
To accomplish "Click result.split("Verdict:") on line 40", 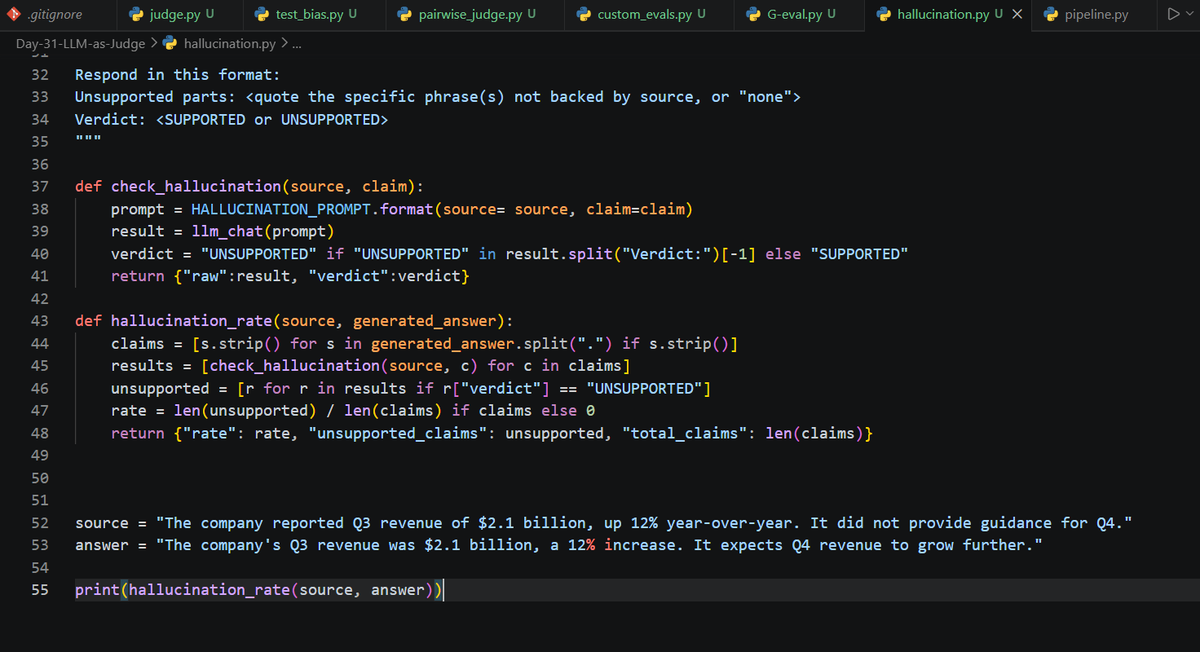I will coord(611,254).
